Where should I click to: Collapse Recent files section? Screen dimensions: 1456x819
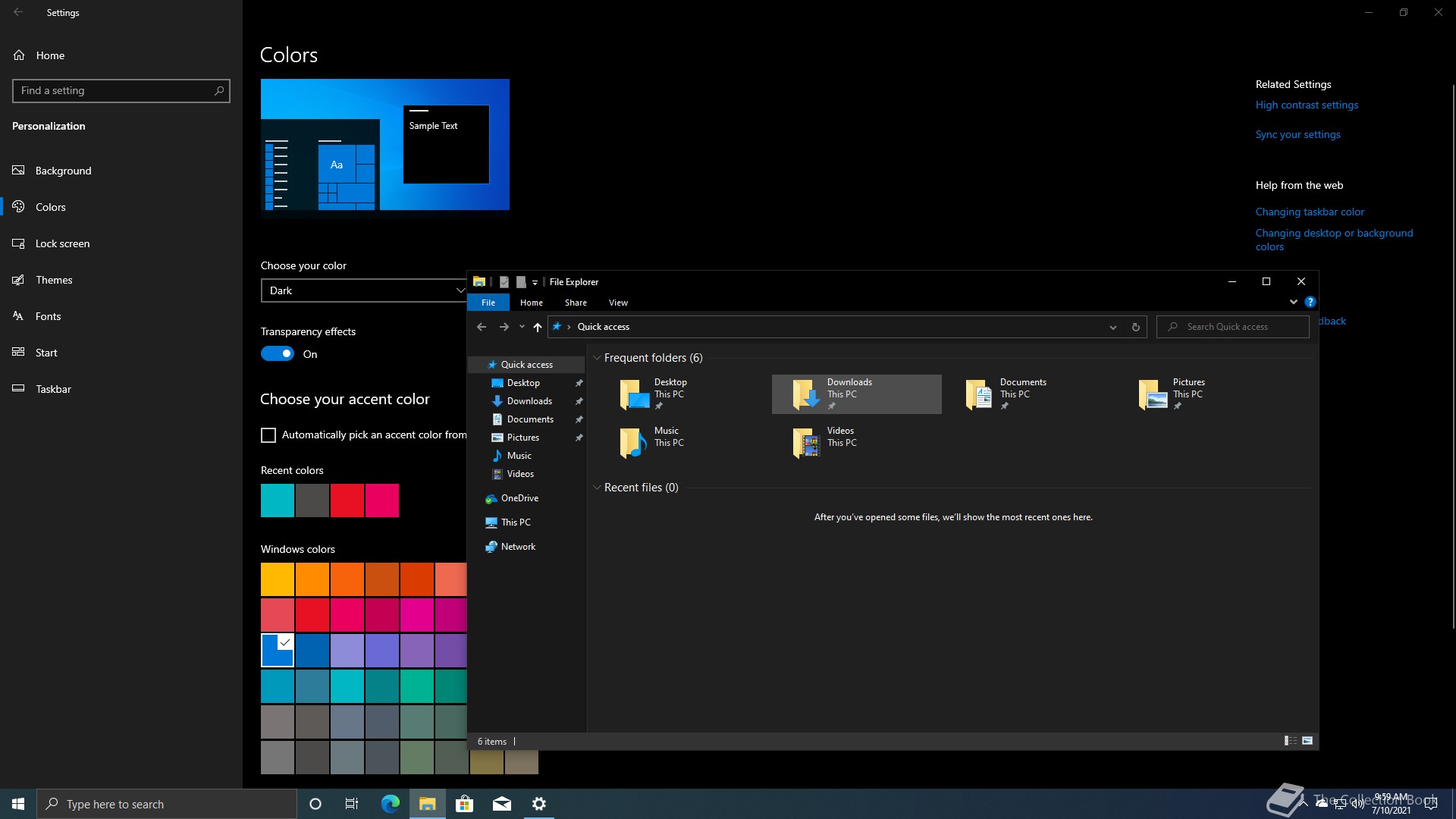[597, 488]
